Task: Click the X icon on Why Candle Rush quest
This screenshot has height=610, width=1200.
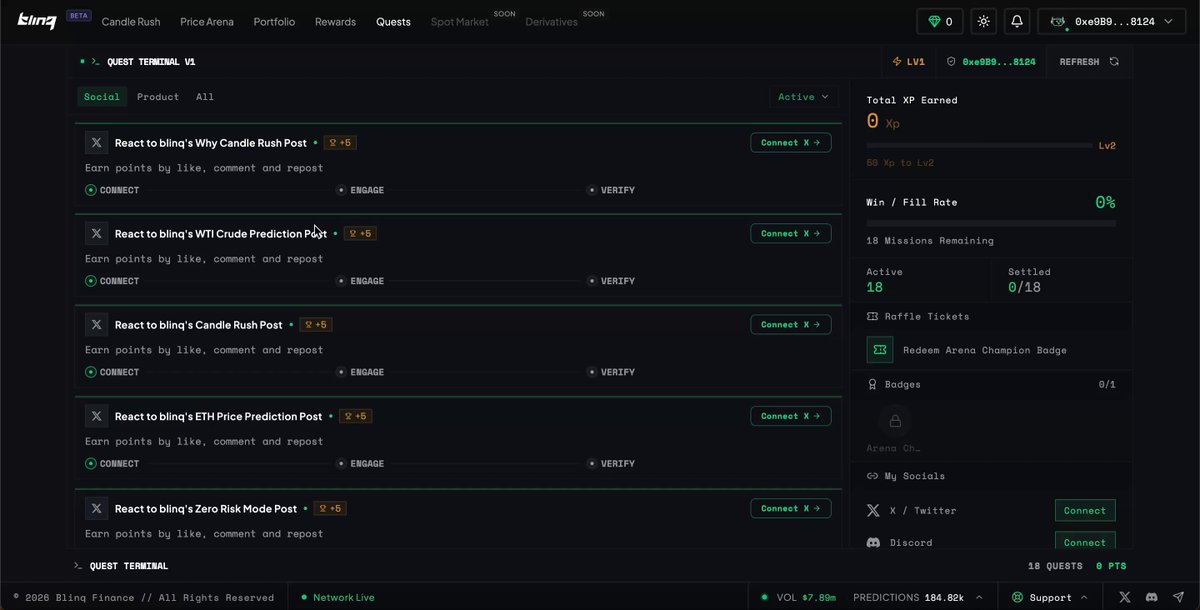Action: click(96, 142)
